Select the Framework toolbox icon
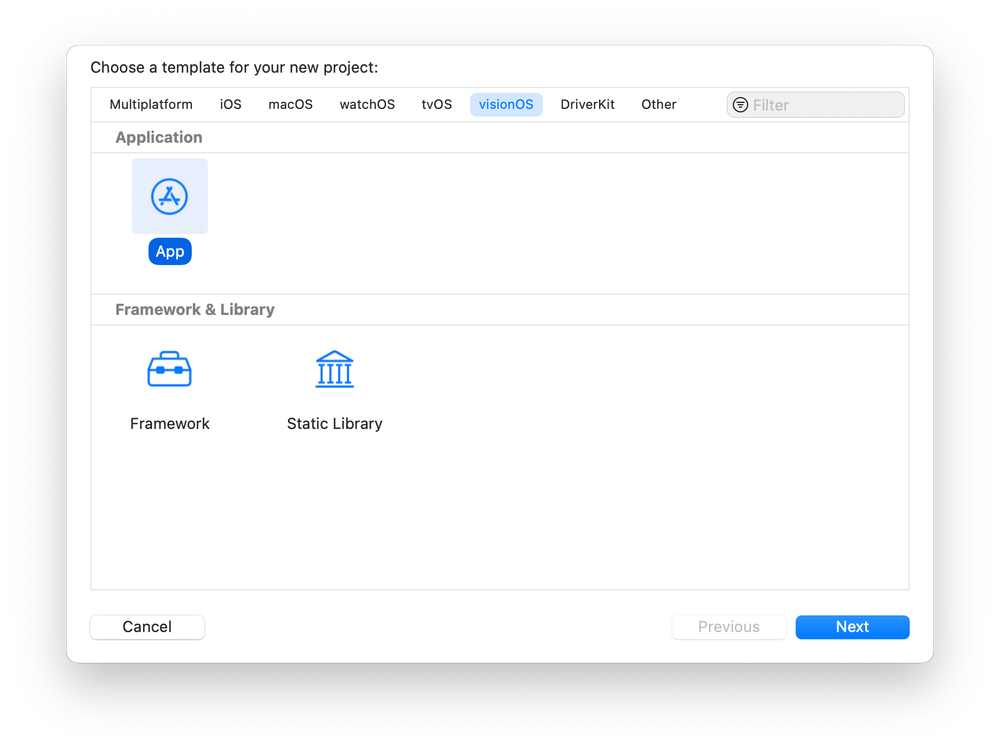 [170, 370]
